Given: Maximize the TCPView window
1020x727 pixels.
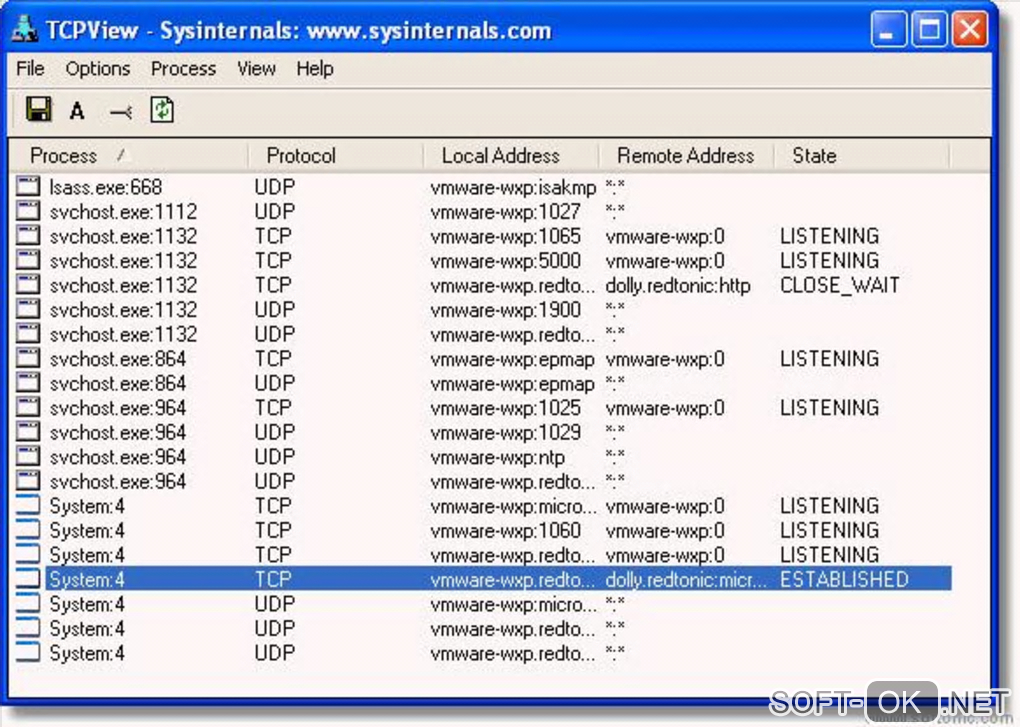Looking at the screenshot, I should point(929,29).
